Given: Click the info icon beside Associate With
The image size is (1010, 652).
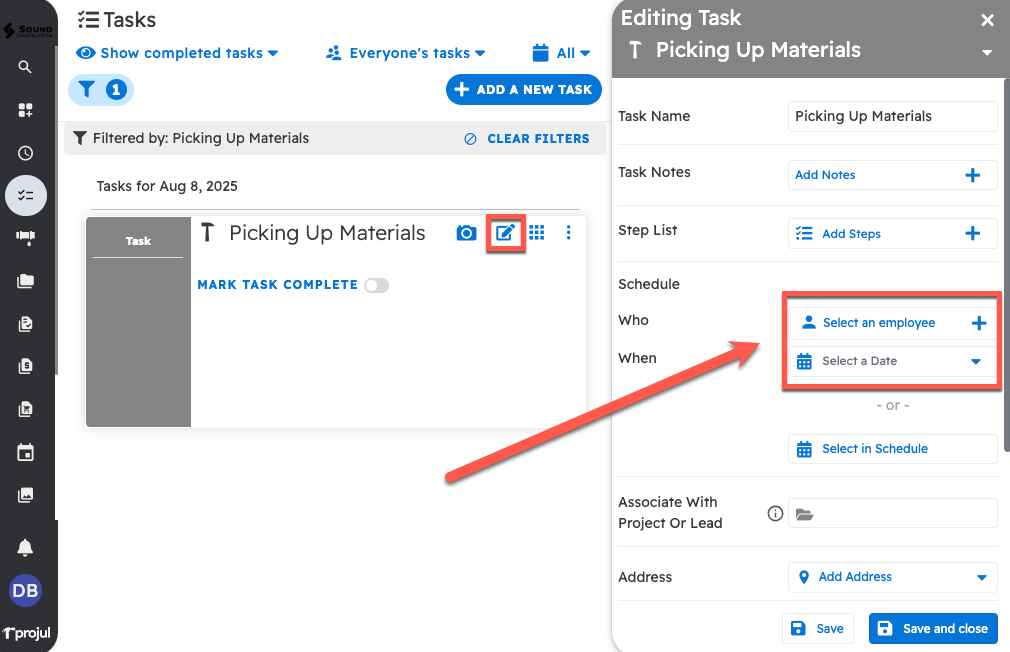Looking at the screenshot, I should tap(774, 513).
